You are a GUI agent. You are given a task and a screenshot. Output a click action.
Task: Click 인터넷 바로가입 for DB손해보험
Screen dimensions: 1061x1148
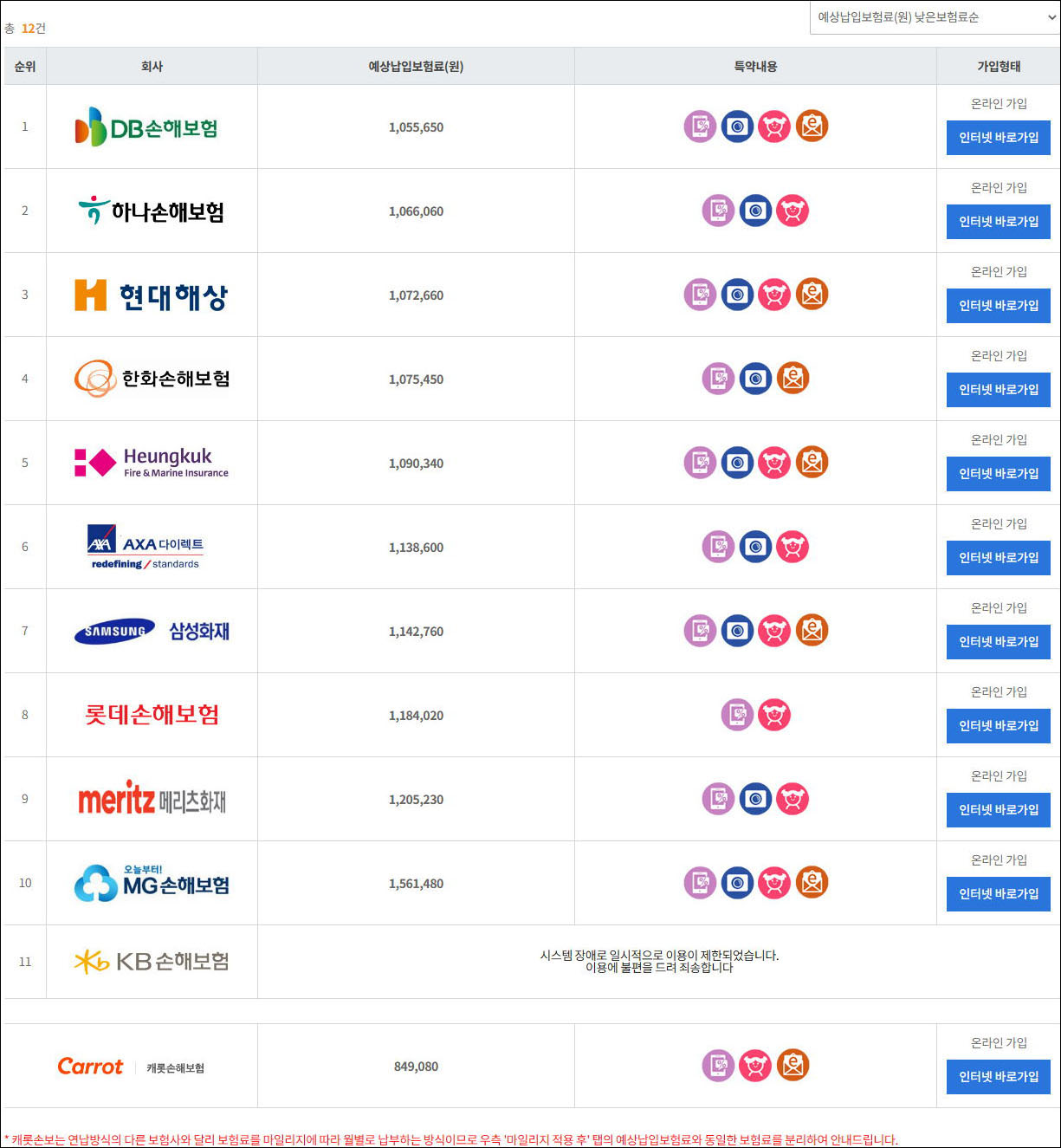click(999, 138)
